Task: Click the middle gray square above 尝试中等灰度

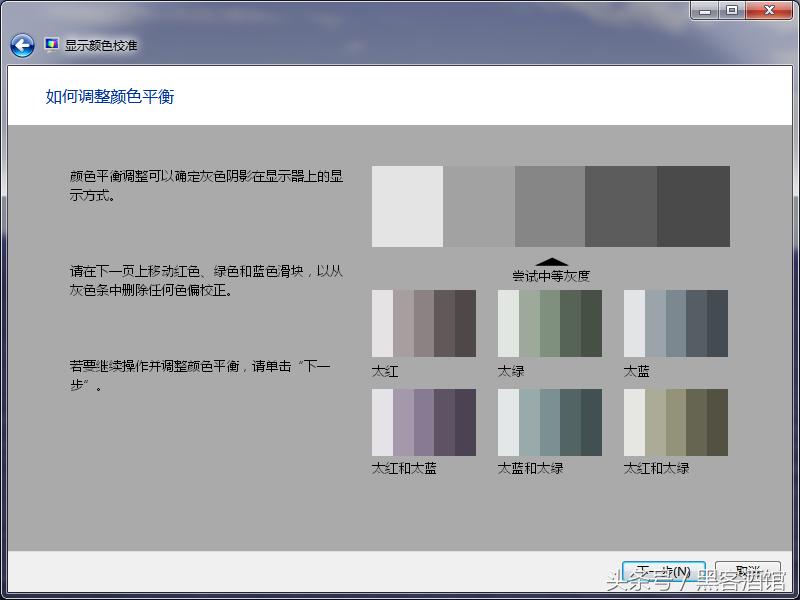Action: [x=550, y=205]
